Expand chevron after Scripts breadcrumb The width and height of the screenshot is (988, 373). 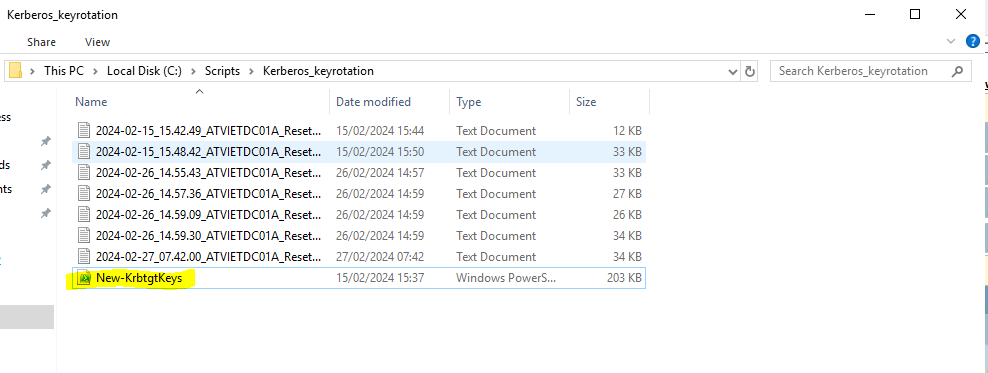251,71
